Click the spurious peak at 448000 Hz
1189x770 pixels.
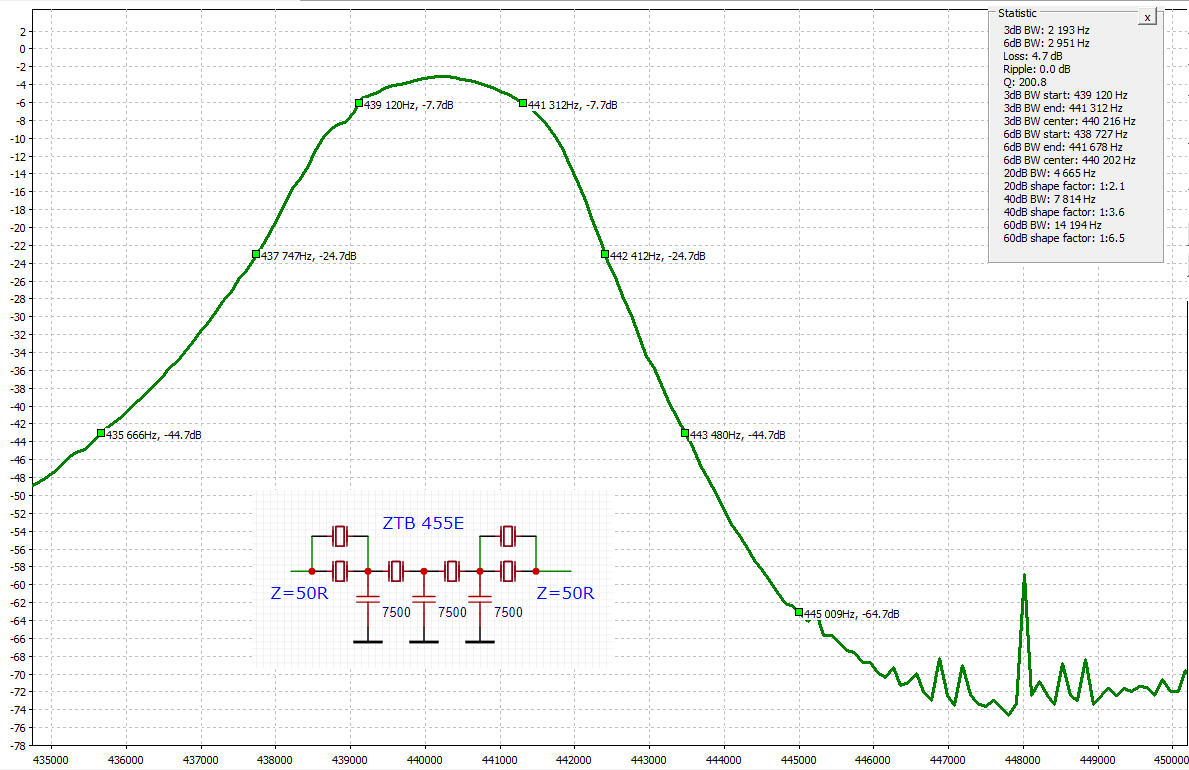1024,577
